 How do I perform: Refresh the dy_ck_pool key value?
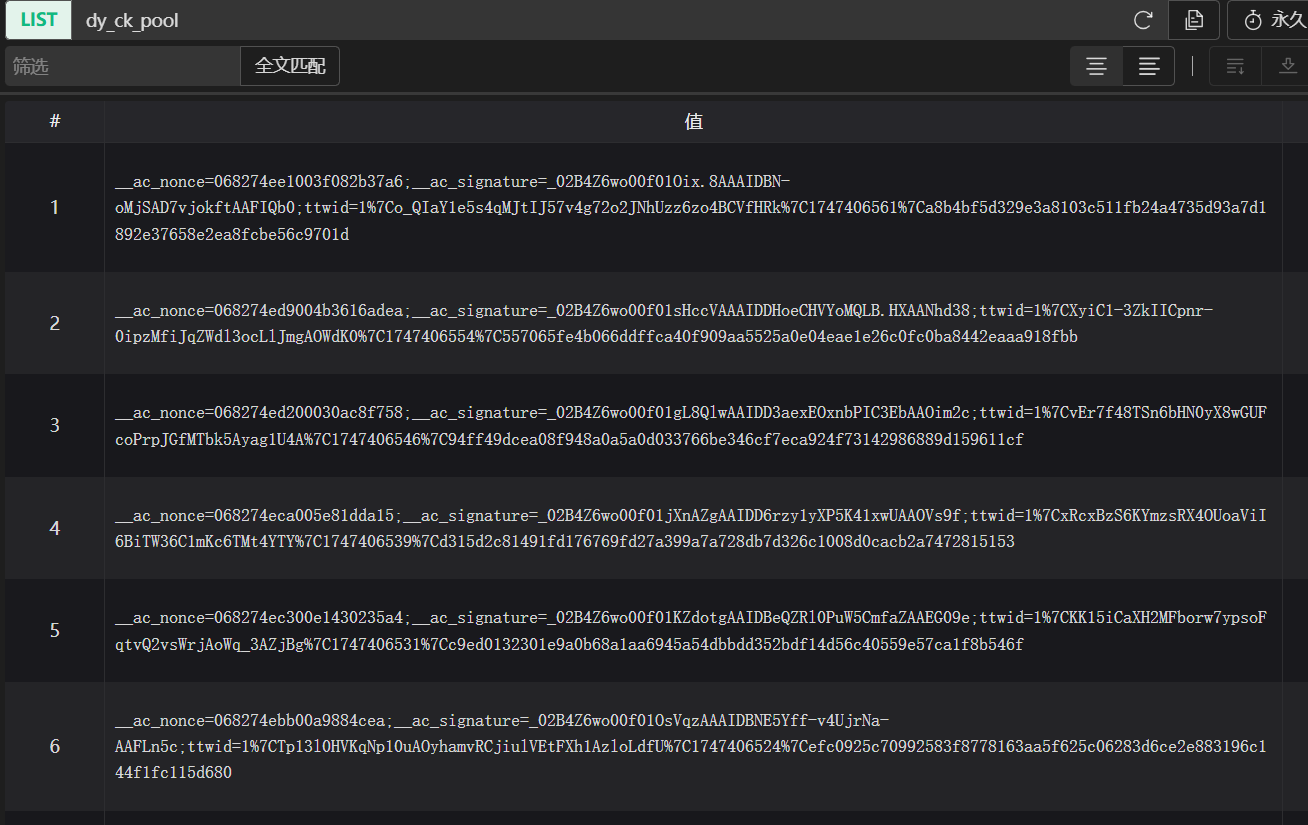(x=1142, y=19)
